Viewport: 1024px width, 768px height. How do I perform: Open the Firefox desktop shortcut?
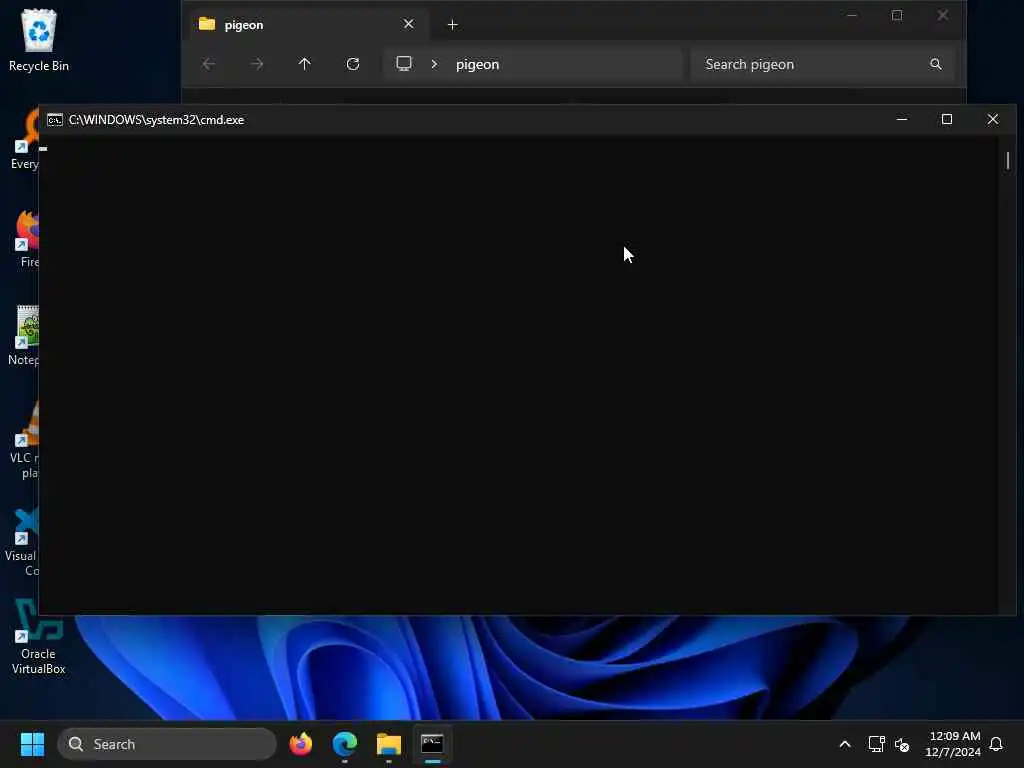(26, 237)
